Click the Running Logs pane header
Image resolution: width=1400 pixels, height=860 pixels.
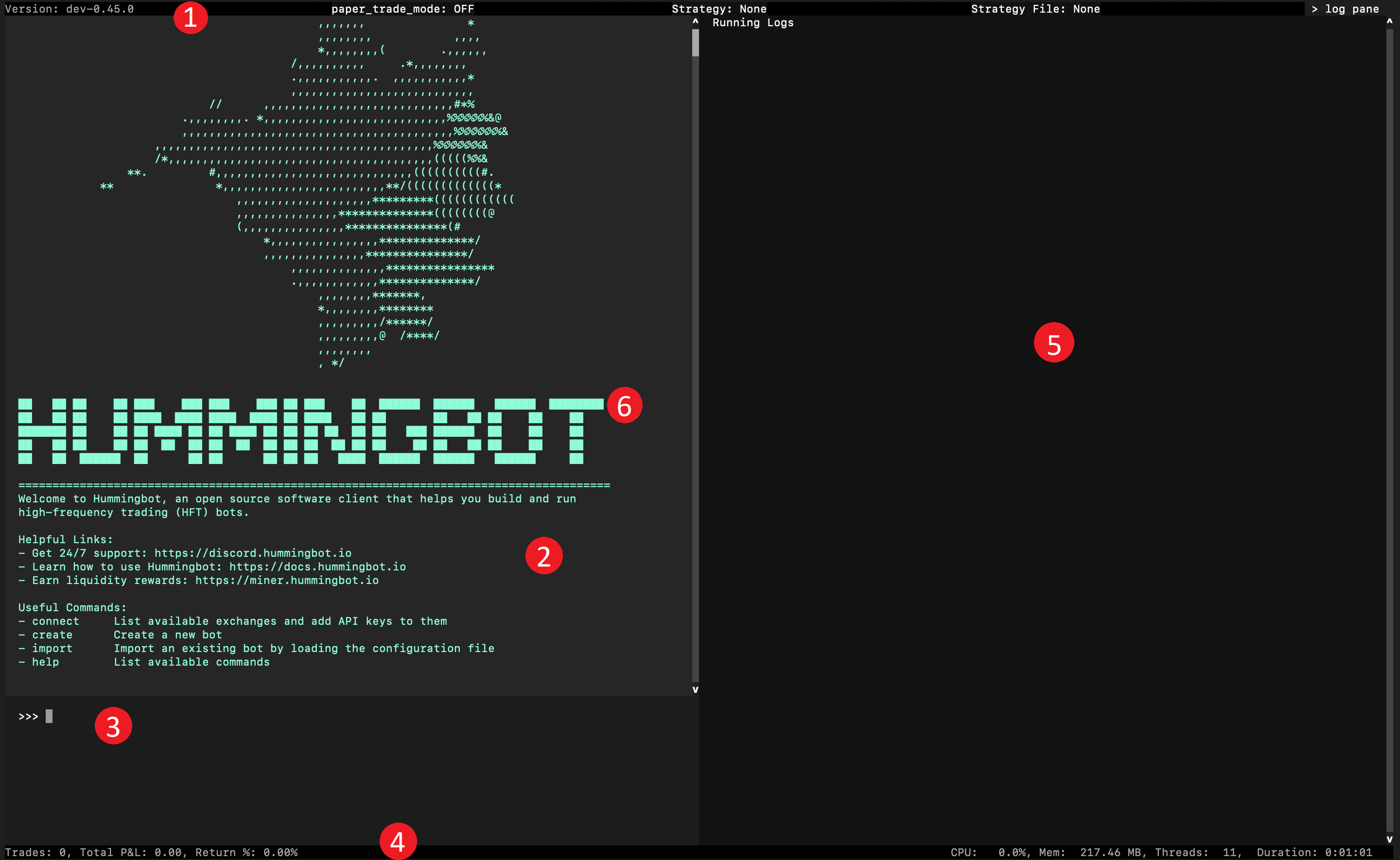(x=752, y=22)
